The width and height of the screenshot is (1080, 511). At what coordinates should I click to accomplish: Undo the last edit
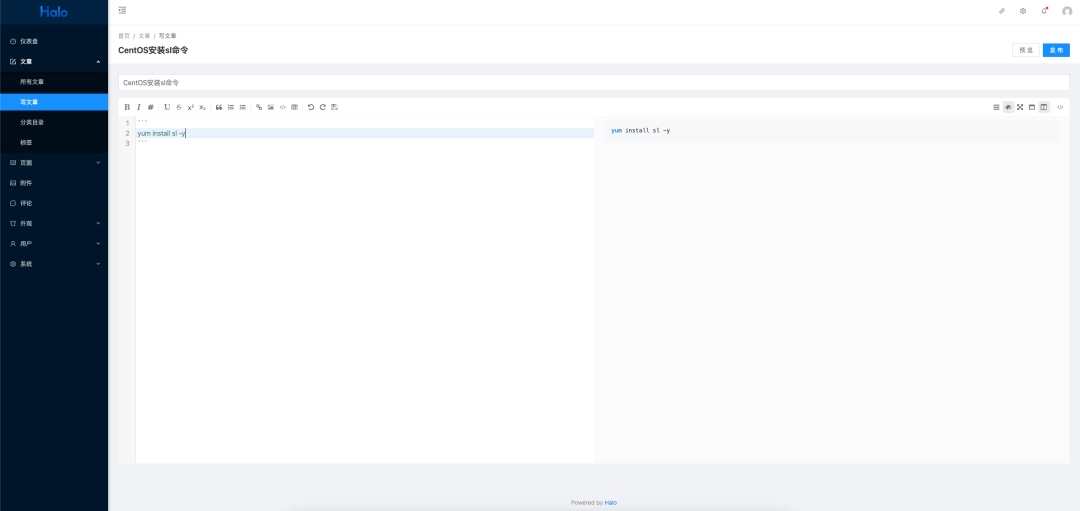311,107
